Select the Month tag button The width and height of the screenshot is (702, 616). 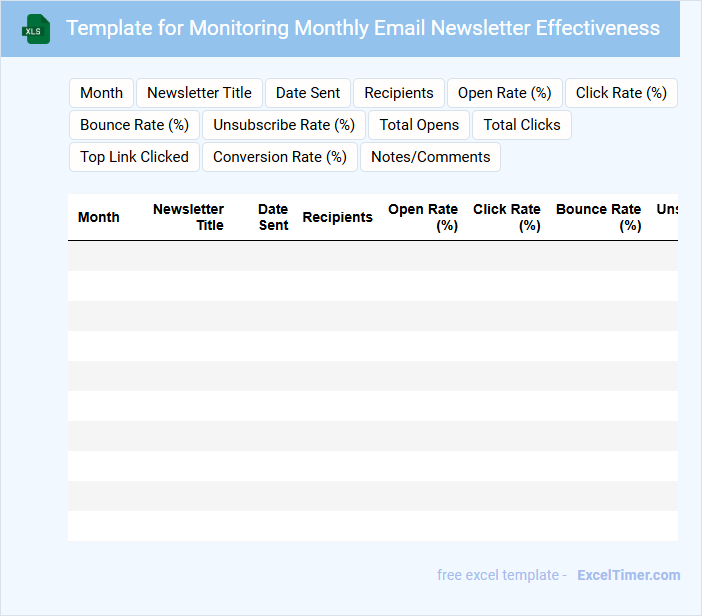(101, 93)
